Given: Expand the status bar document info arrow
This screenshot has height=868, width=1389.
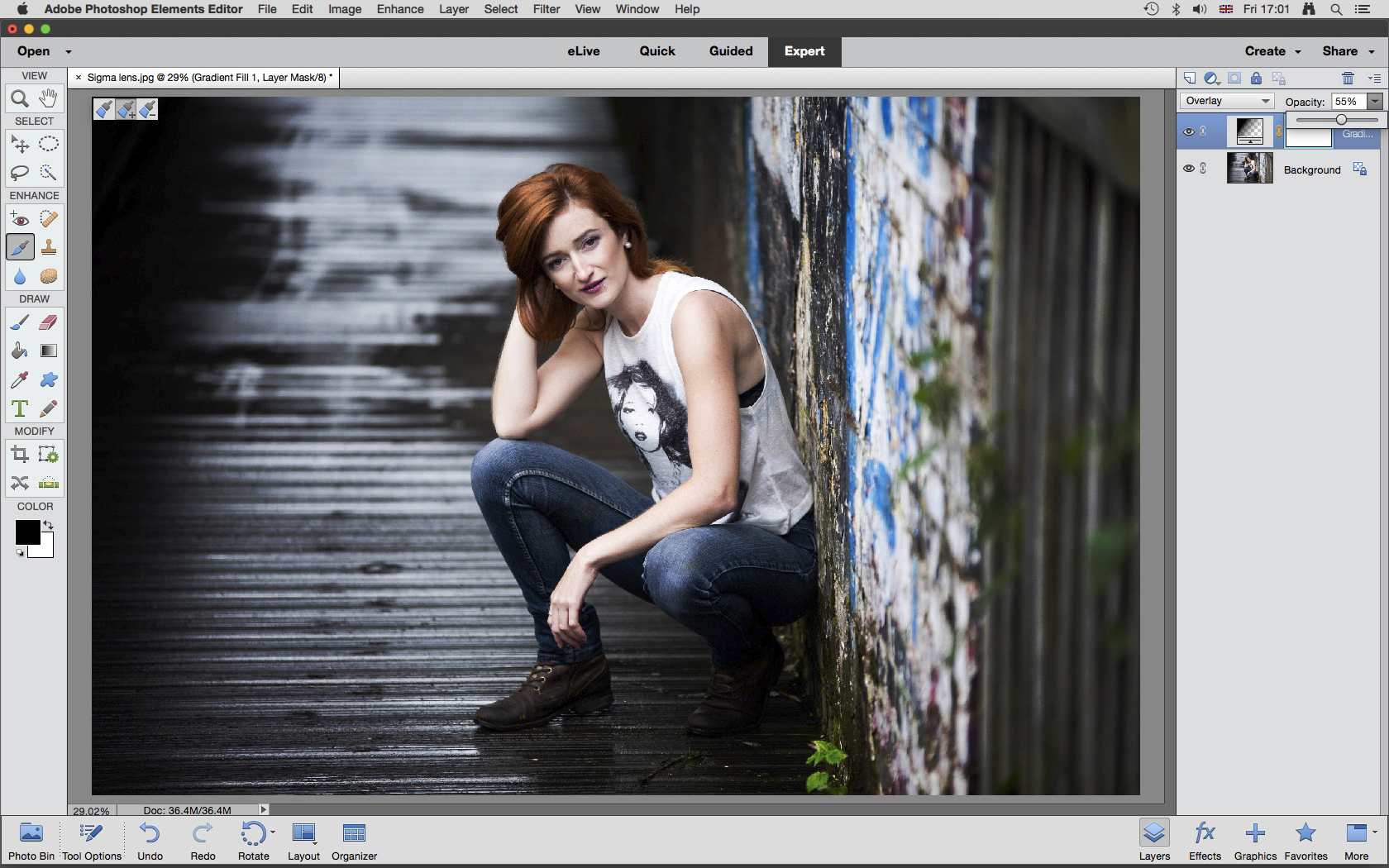Looking at the screenshot, I should point(264,810).
